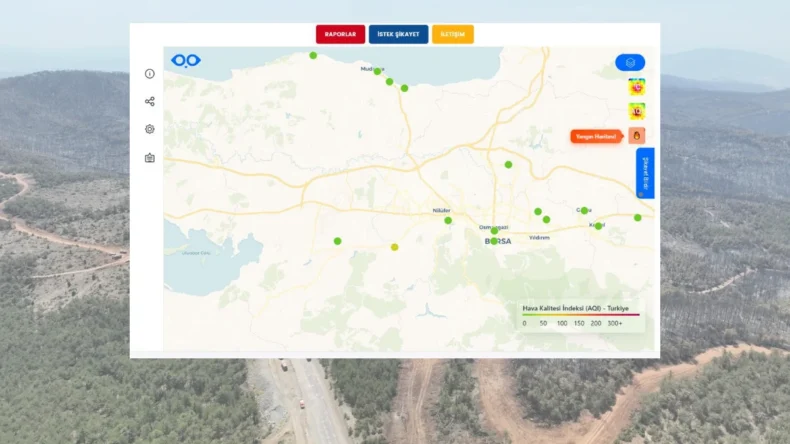Toggle the first heatmap layer thumbnail
Screen dimensions: 790x444
point(636,87)
